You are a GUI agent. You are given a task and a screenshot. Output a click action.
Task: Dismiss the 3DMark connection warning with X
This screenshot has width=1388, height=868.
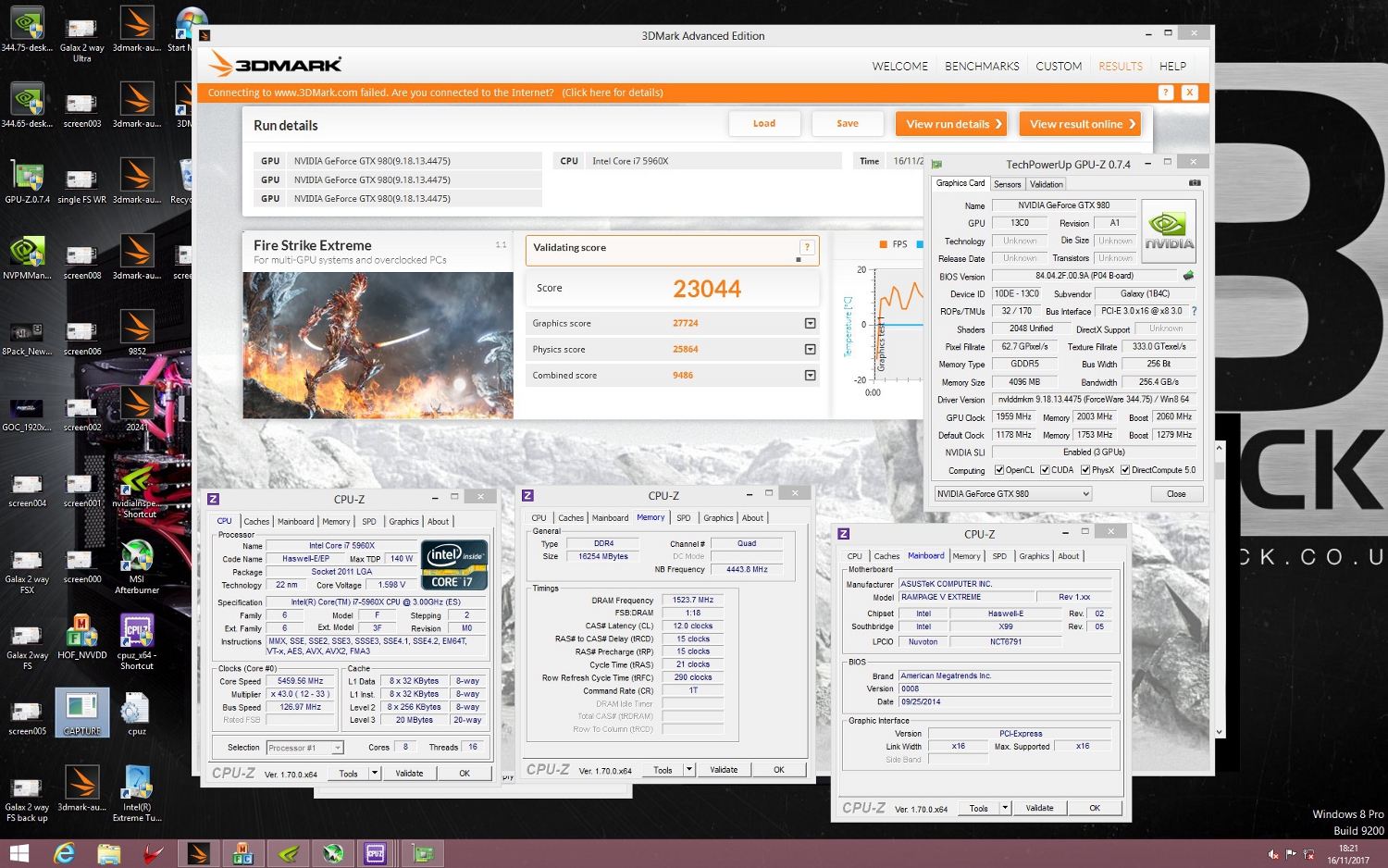point(1190,93)
